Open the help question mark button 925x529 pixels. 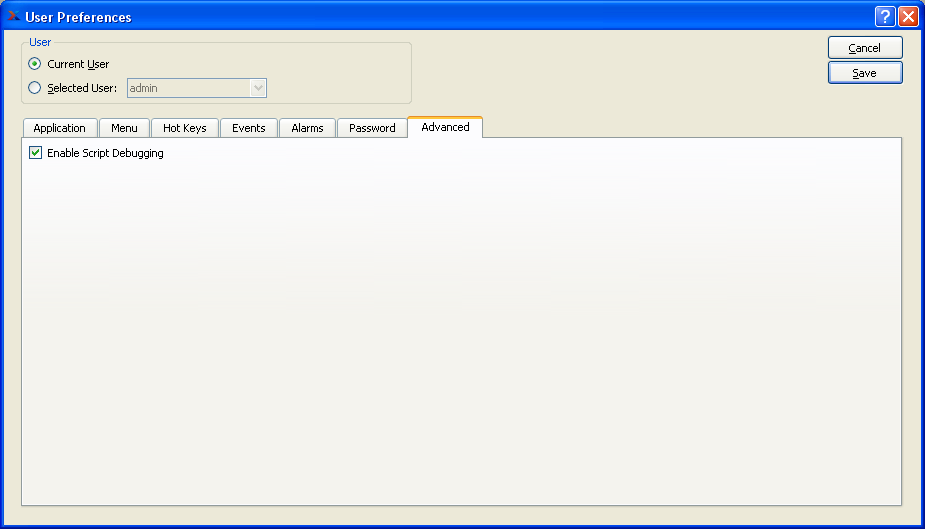click(885, 17)
